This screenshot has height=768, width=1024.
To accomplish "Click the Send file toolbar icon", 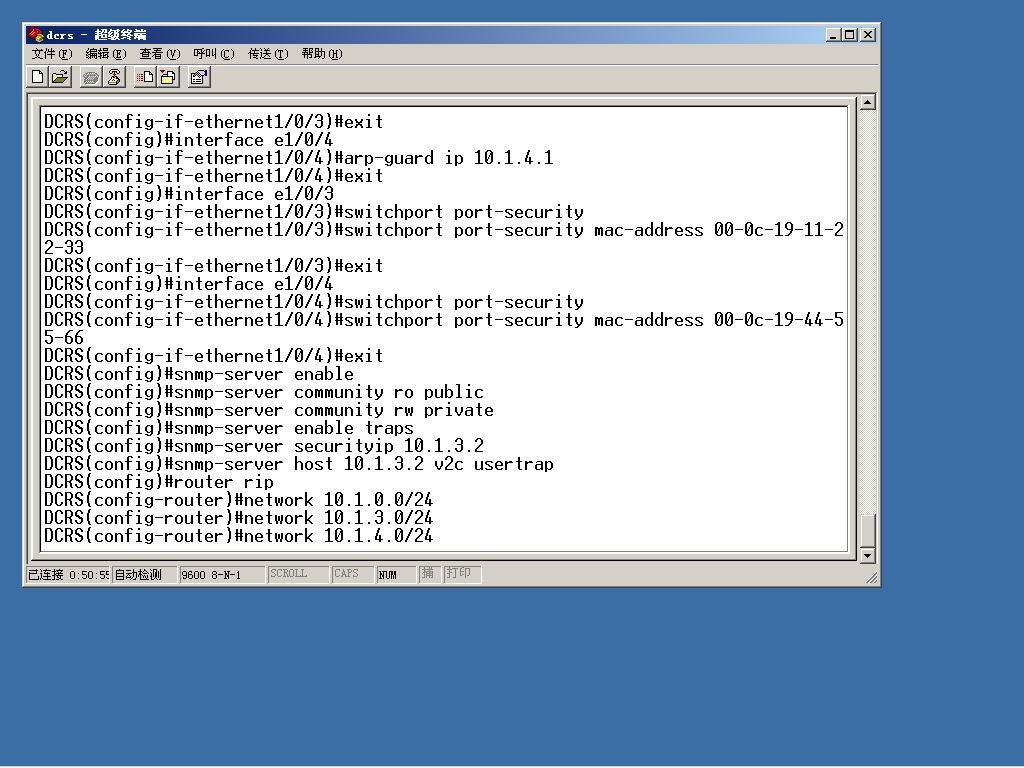I will (x=145, y=78).
